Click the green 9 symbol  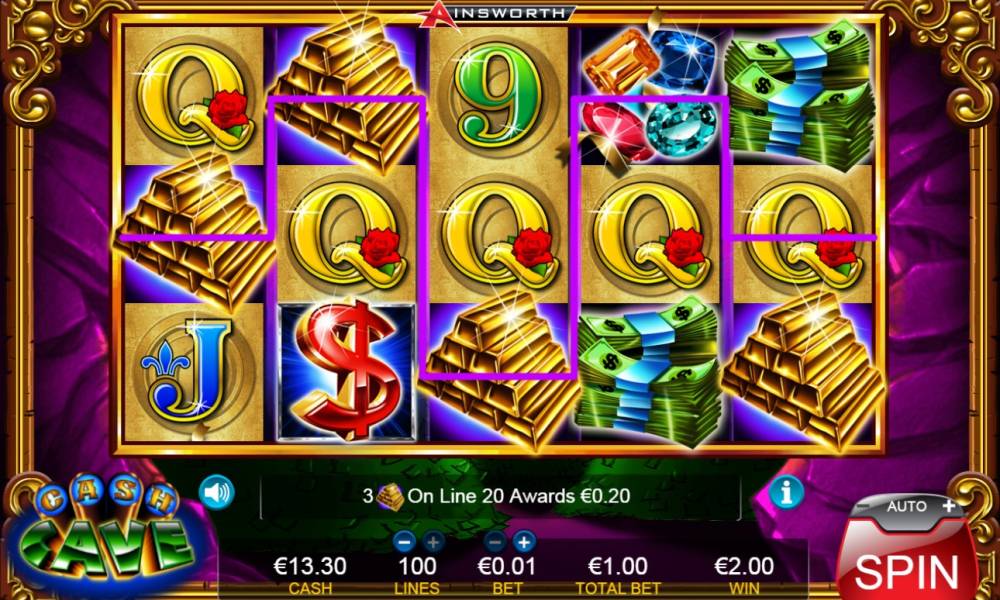point(497,96)
